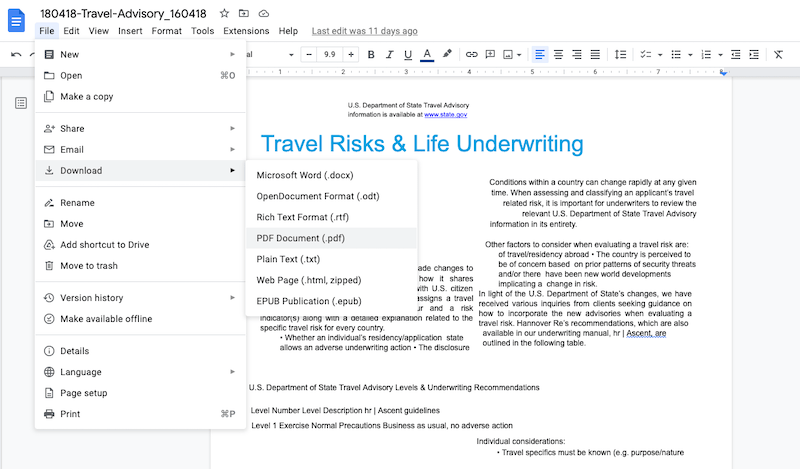800x469 pixels.
Task: Expand the insert image dropdown arrow
Action: tap(519, 55)
